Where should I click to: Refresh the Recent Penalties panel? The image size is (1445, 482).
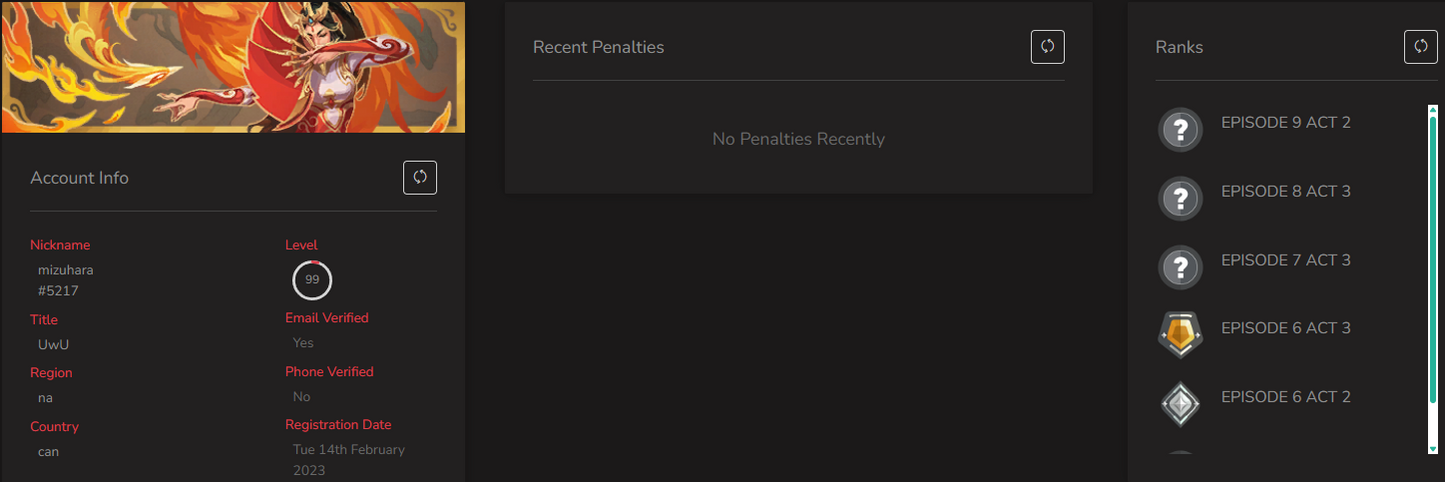coord(1048,46)
